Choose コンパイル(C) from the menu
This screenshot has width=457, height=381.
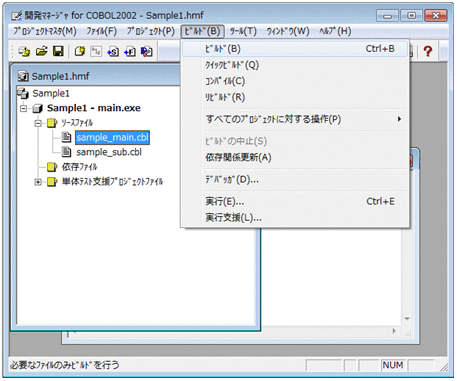(x=295, y=81)
